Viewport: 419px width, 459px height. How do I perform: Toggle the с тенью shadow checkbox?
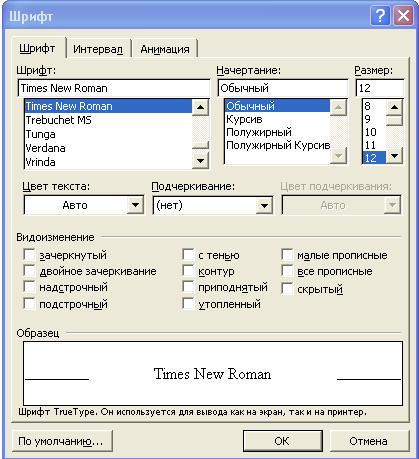188,255
